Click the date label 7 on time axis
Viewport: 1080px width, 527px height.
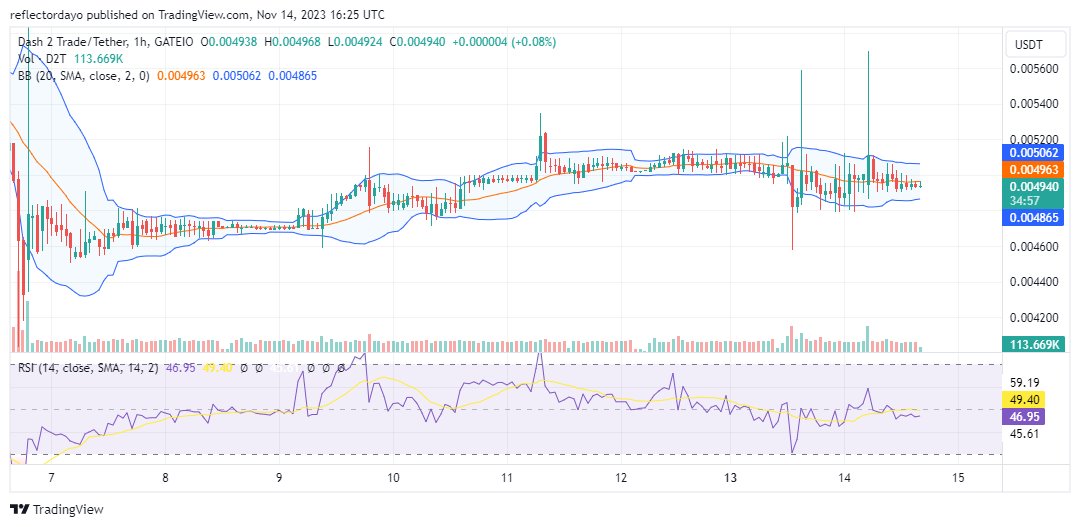pyautogui.click(x=52, y=478)
